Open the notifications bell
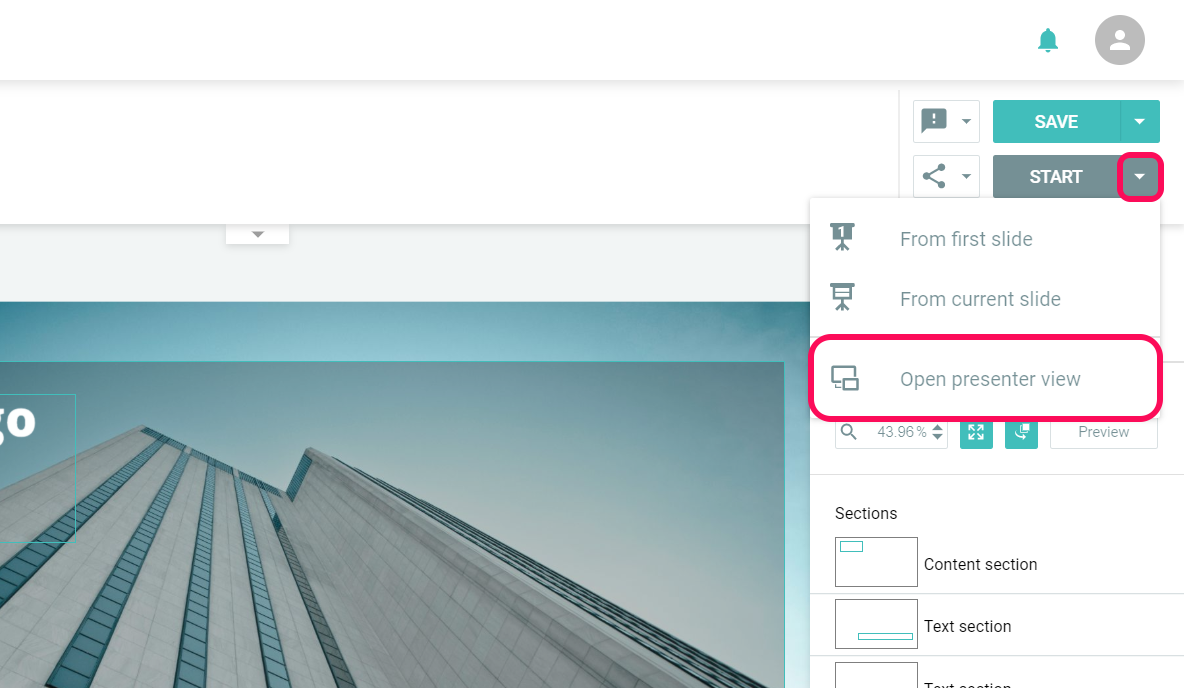Image resolution: width=1184 pixels, height=688 pixels. (x=1047, y=40)
